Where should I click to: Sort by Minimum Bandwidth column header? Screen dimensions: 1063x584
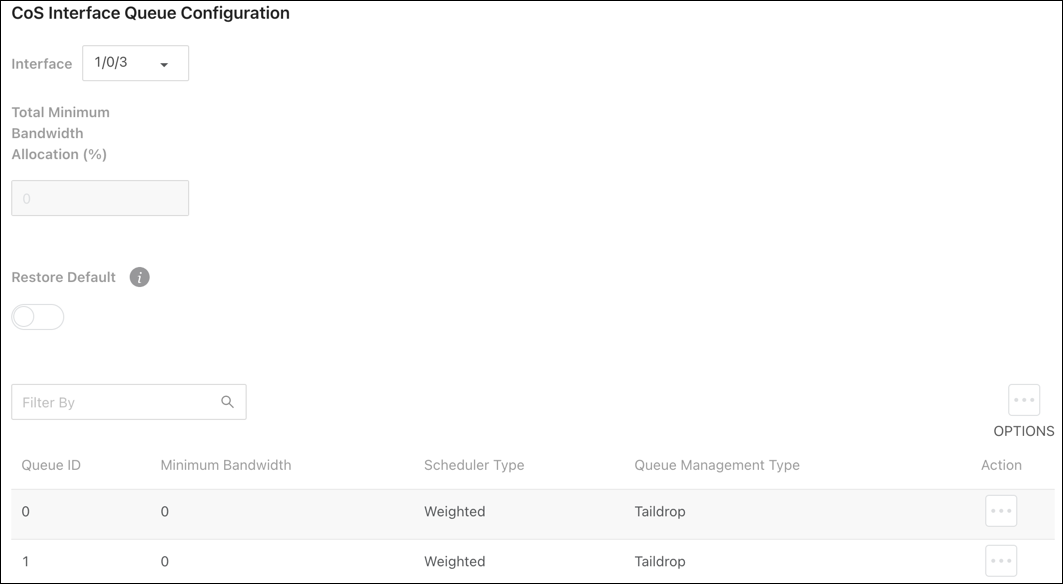(226, 465)
